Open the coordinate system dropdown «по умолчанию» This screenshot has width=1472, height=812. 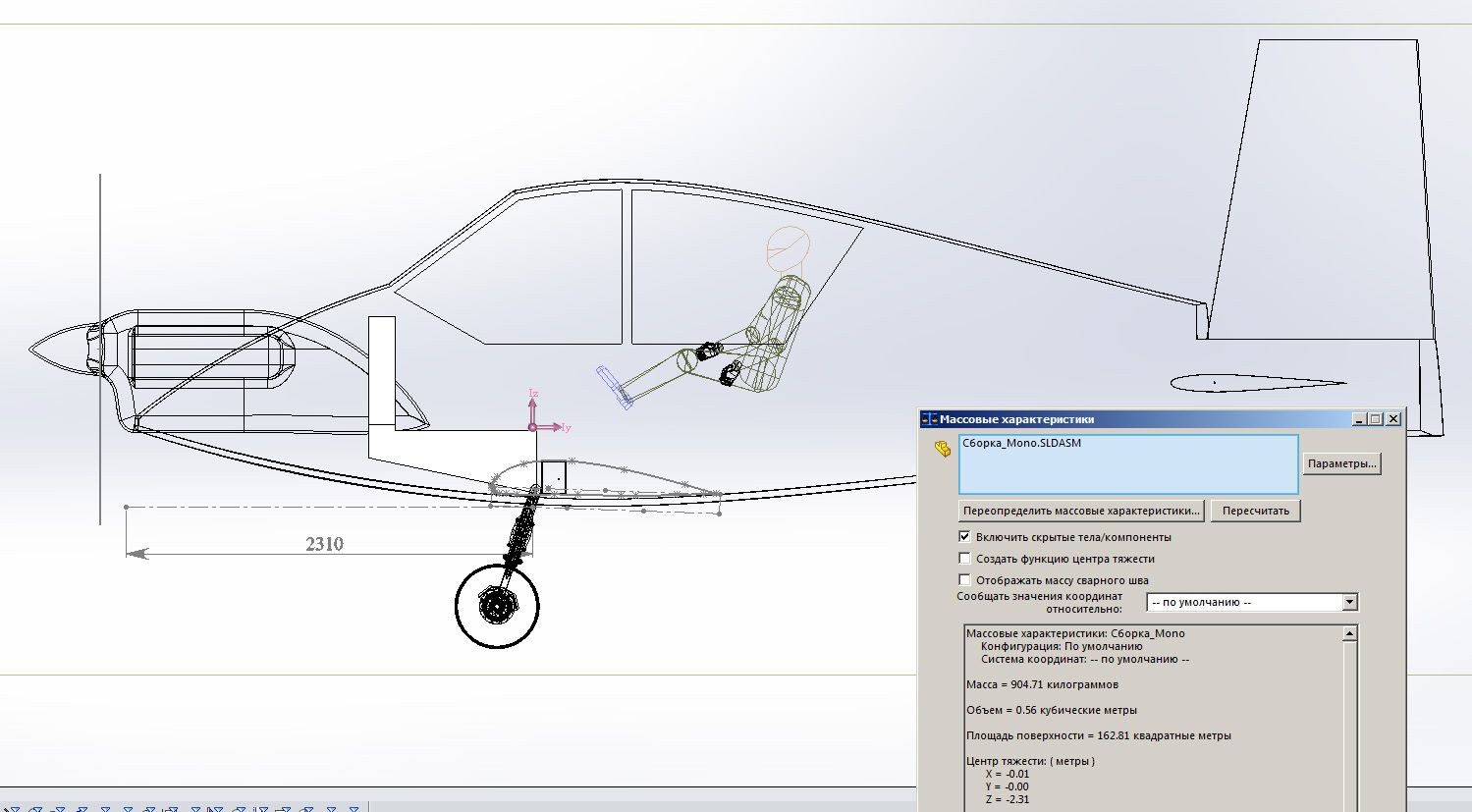click(x=1252, y=602)
